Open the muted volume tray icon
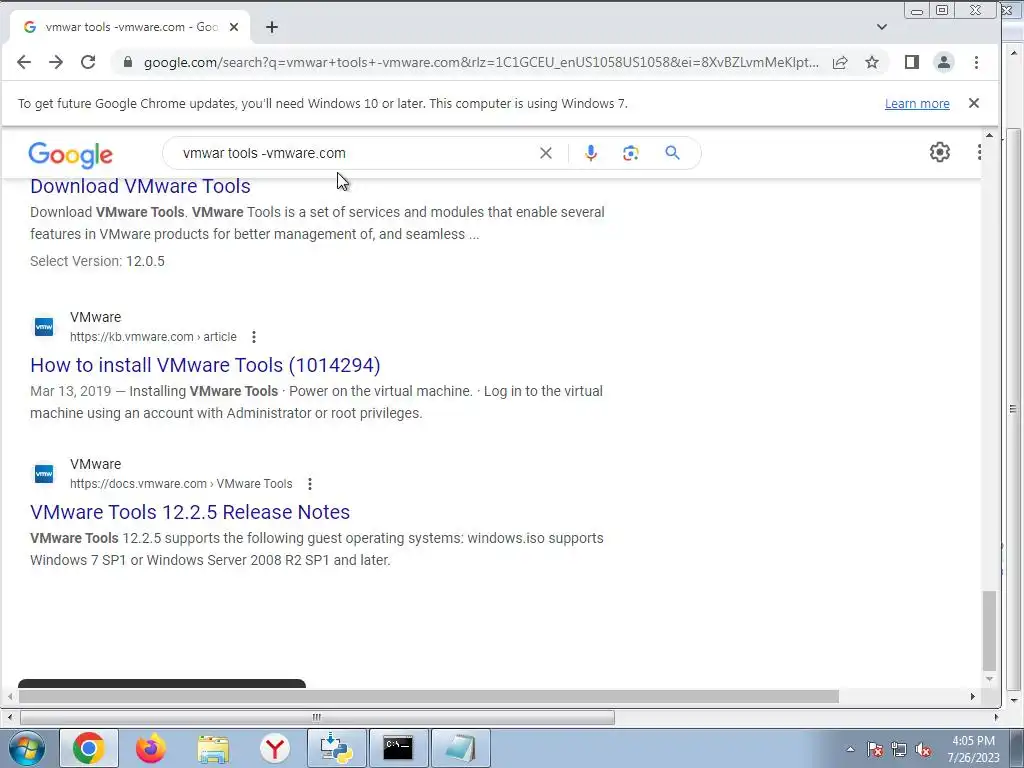 coord(923,750)
